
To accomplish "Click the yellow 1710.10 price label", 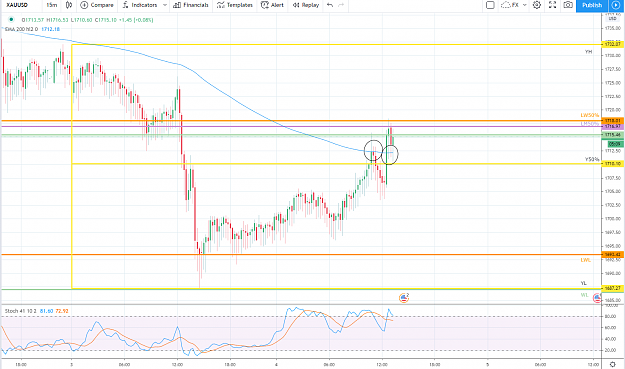I will pos(612,164).
